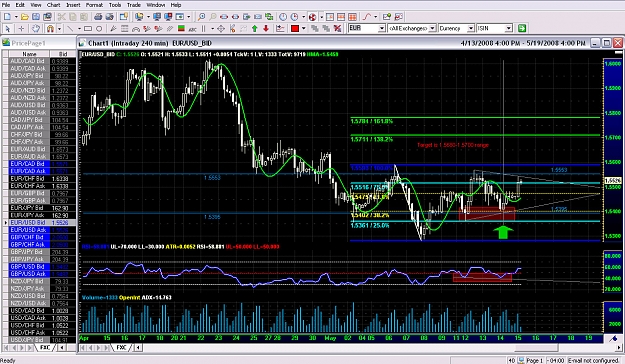Open the Currency type dropdown
Image resolution: width=625 pixels, height=364 pixels.
tap(470, 28)
